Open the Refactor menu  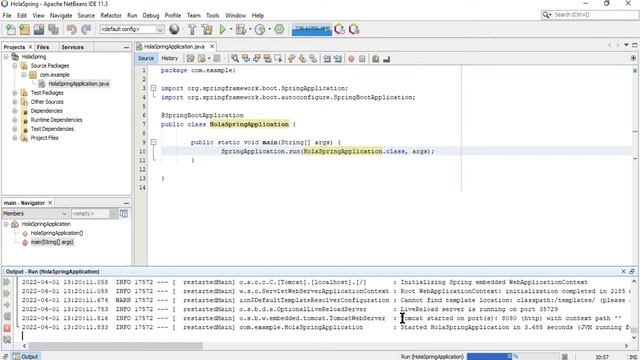(111, 16)
